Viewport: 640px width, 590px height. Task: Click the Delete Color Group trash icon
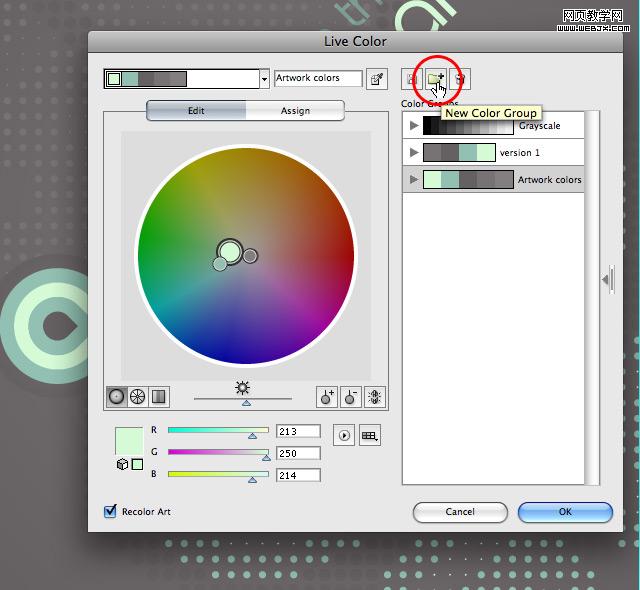pos(460,79)
